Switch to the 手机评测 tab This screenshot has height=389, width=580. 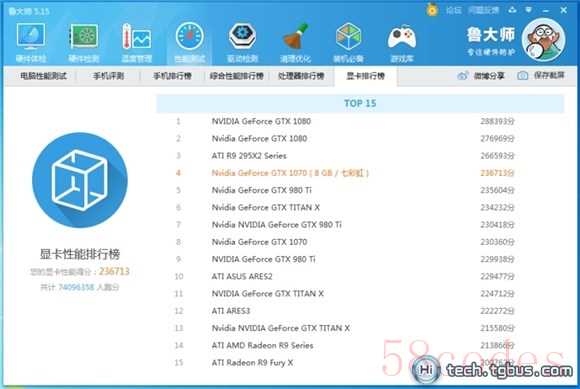click(108, 76)
